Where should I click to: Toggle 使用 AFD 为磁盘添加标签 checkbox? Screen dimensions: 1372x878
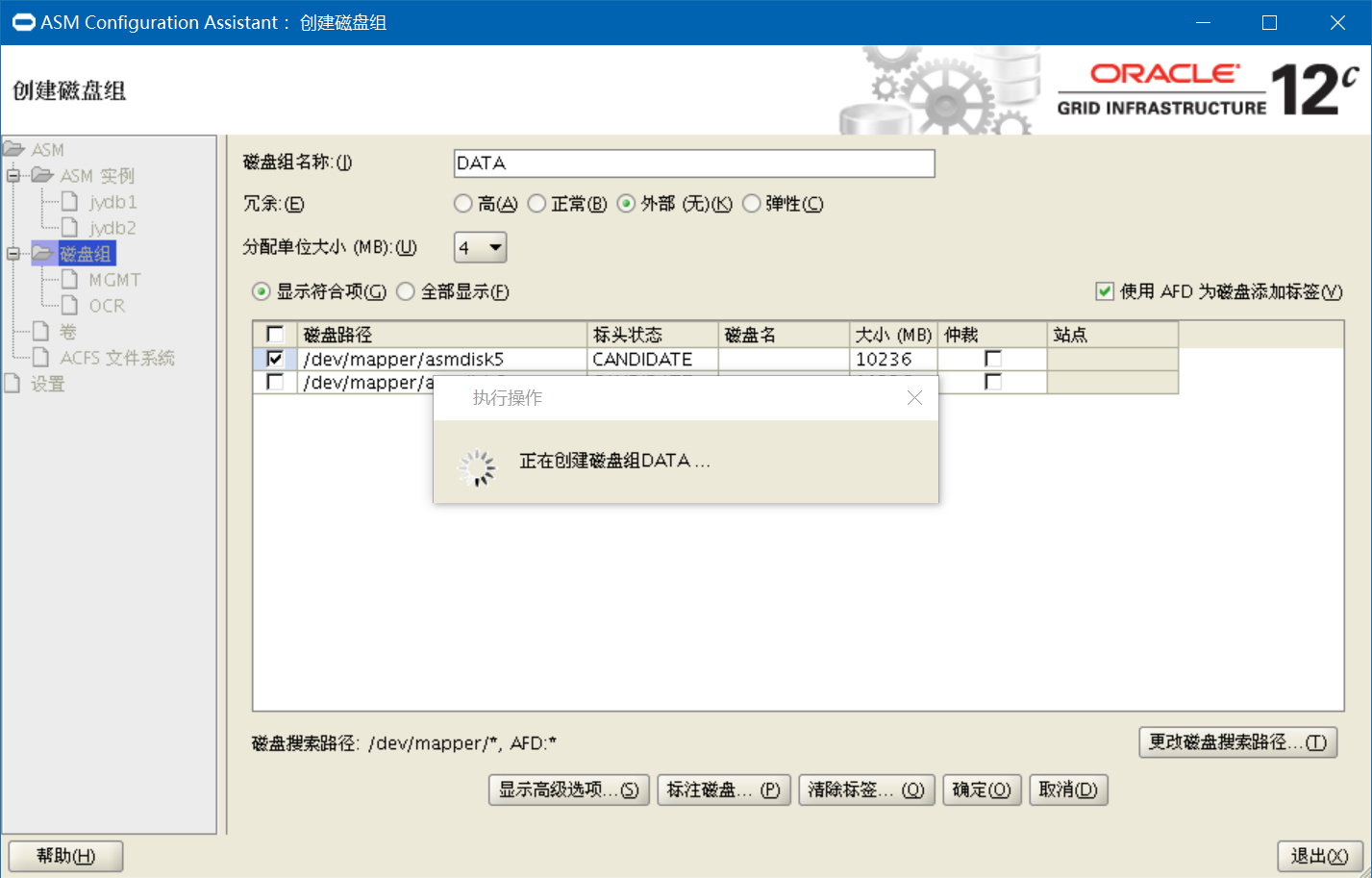pos(1105,291)
